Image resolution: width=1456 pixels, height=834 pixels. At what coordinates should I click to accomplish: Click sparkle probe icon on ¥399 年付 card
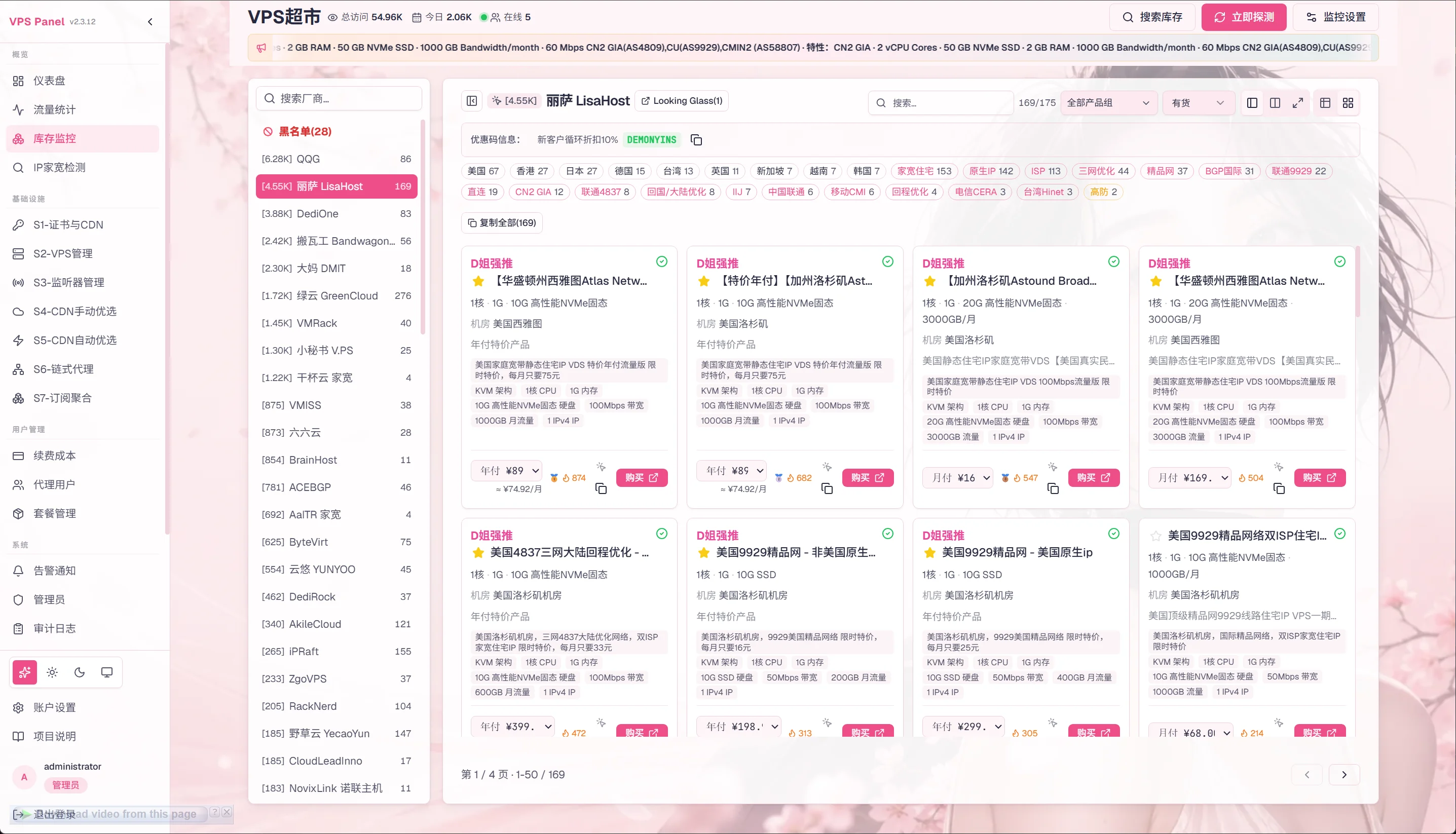pyautogui.click(x=601, y=723)
